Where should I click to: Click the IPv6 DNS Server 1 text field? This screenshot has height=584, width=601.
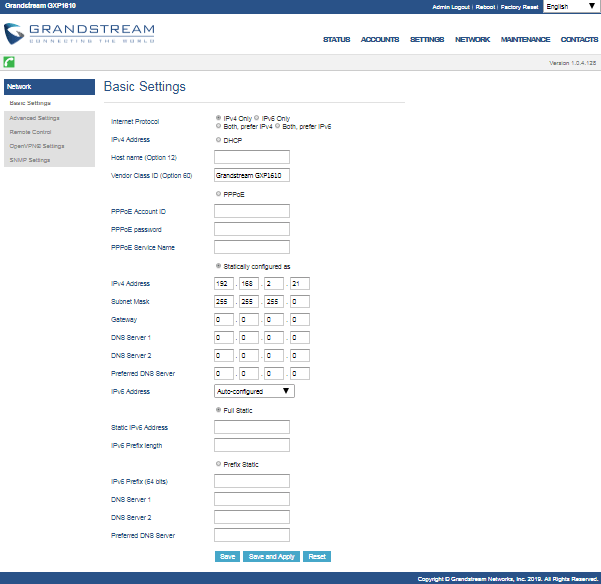pos(252,499)
